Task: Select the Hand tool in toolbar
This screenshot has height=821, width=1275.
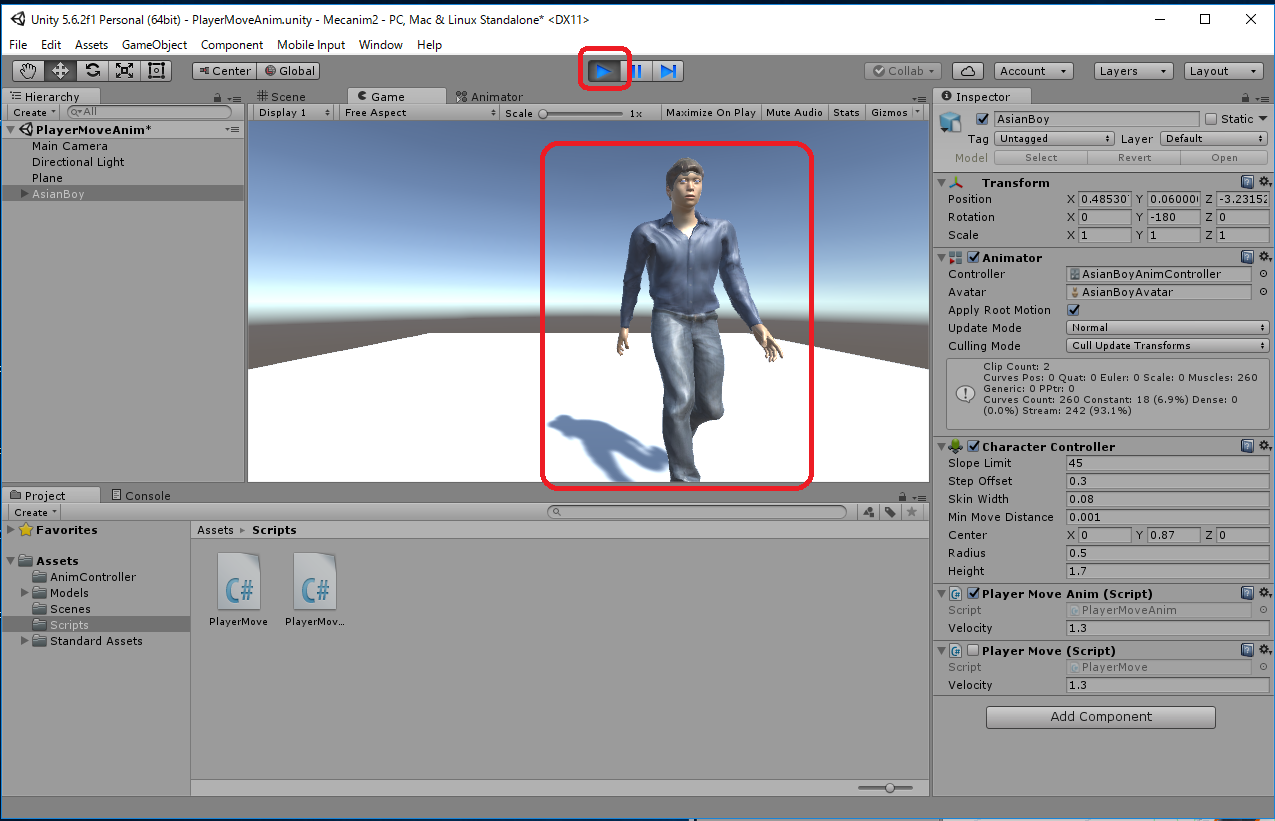Action: tap(28, 71)
